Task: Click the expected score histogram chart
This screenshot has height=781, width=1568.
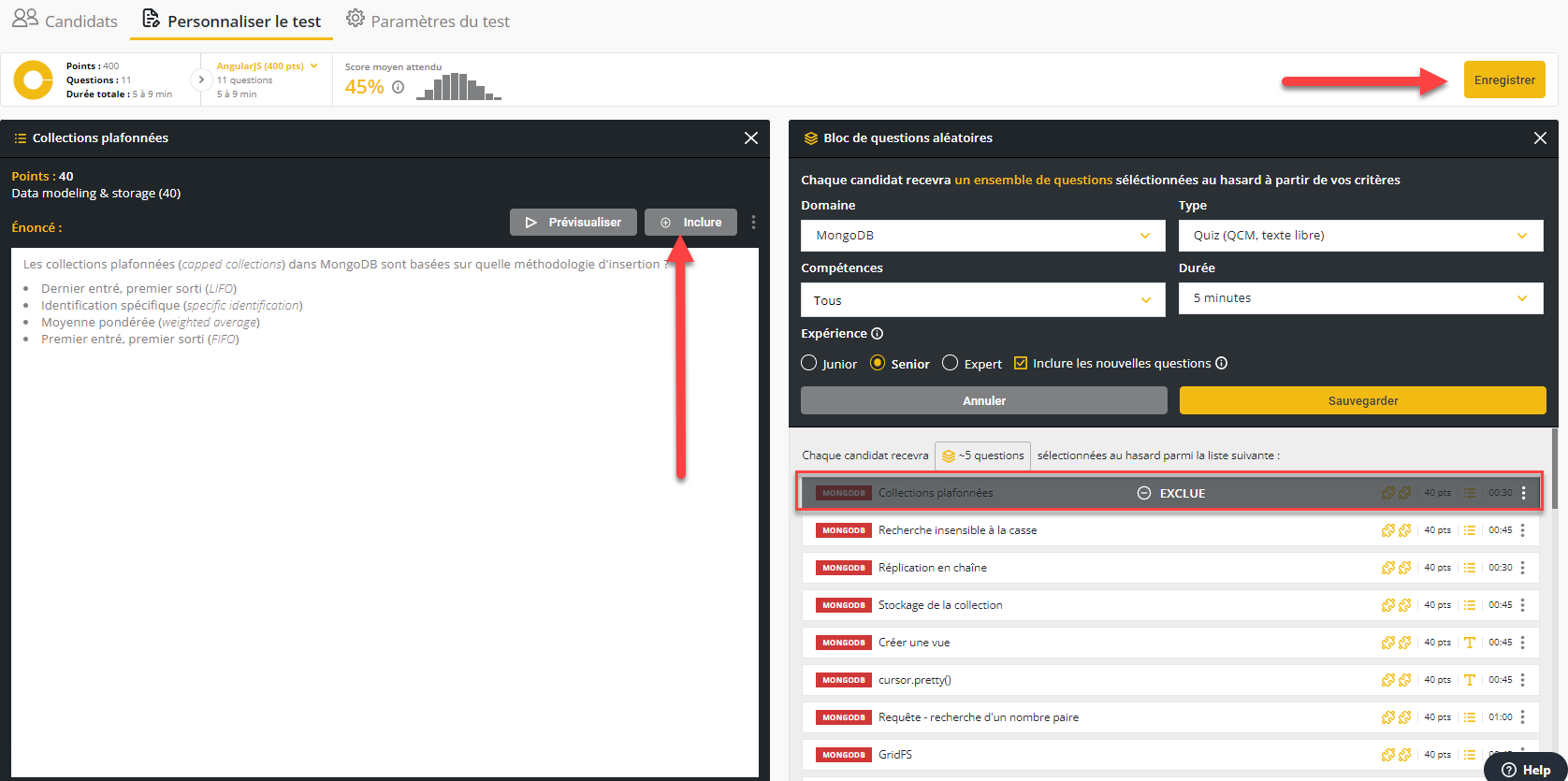Action: point(458,87)
